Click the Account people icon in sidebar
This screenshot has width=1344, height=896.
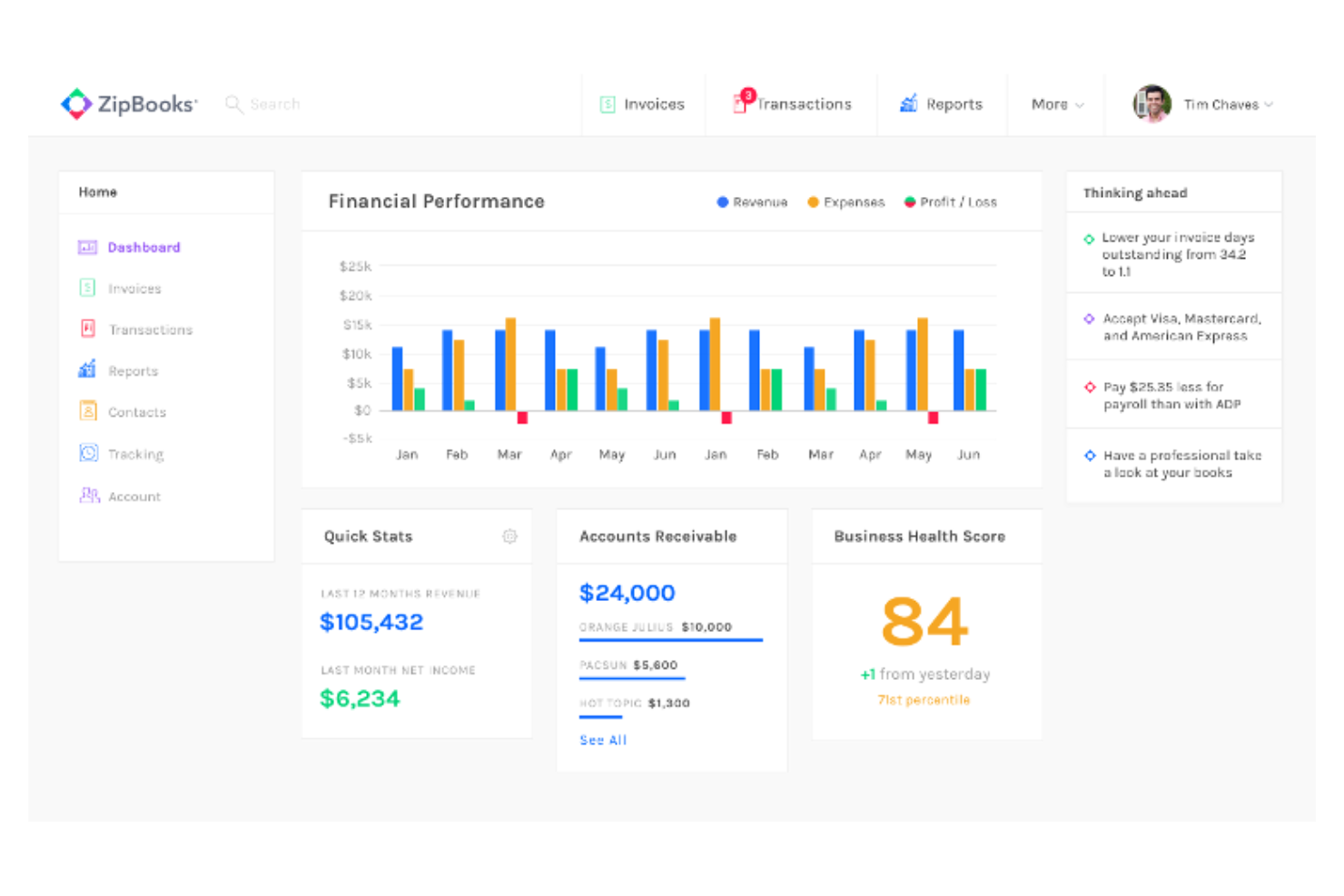click(x=88, y=496)
